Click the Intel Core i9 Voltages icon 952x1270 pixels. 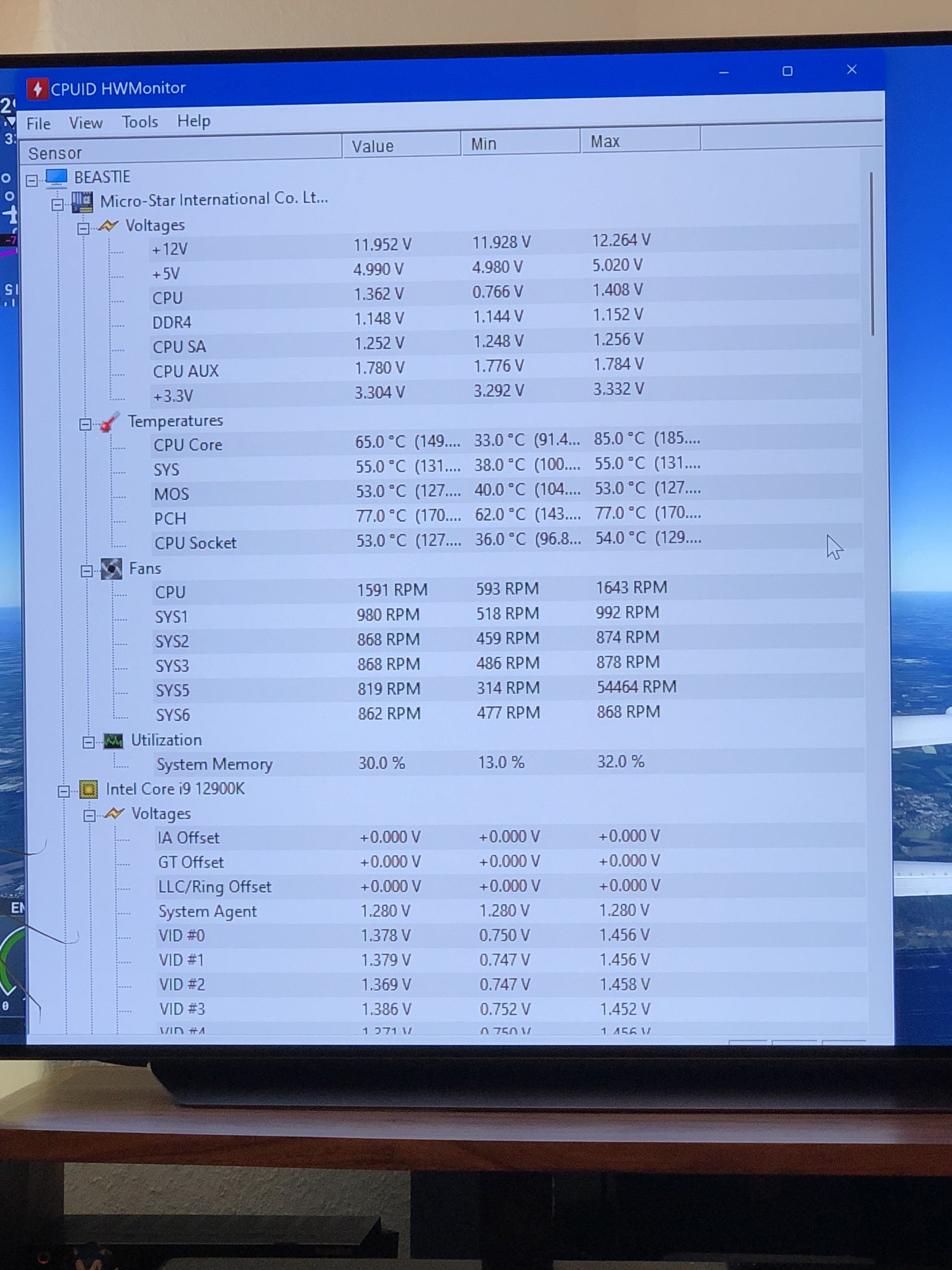pyautogui.click(x=114, y=814)
